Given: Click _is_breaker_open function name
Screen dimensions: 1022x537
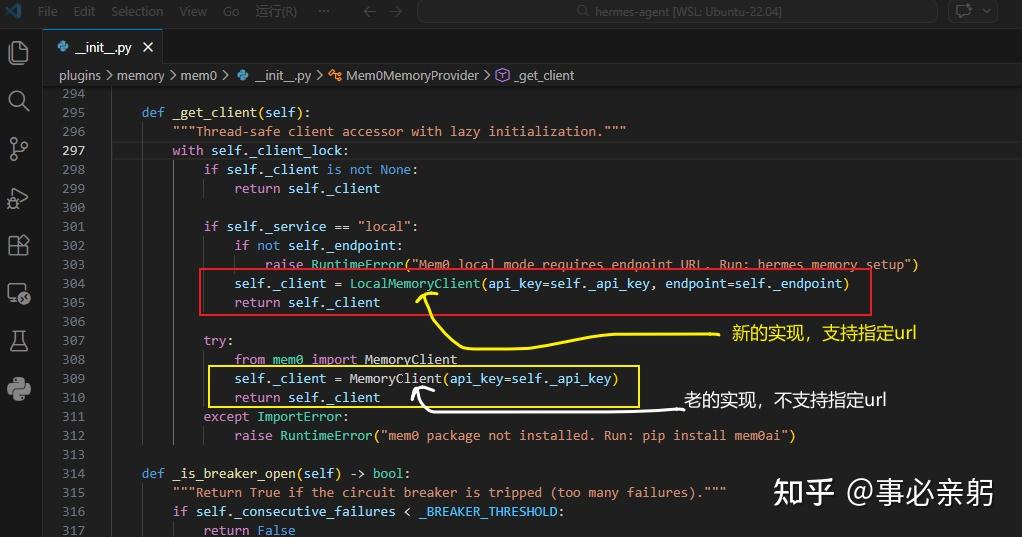Looking at the screenshot, I should click(234, 474).
